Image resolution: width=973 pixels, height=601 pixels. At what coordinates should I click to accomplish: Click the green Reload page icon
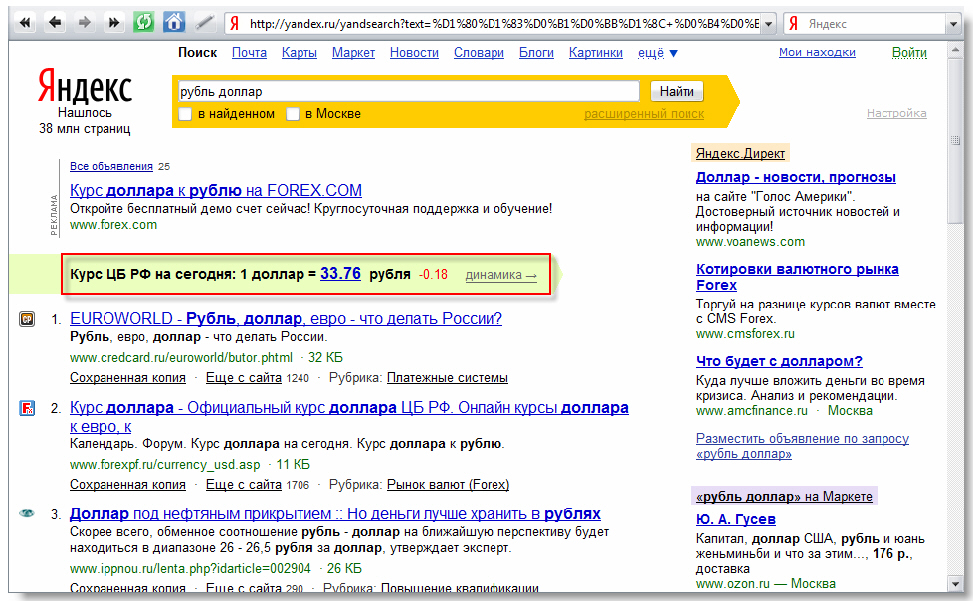[144, 22]
